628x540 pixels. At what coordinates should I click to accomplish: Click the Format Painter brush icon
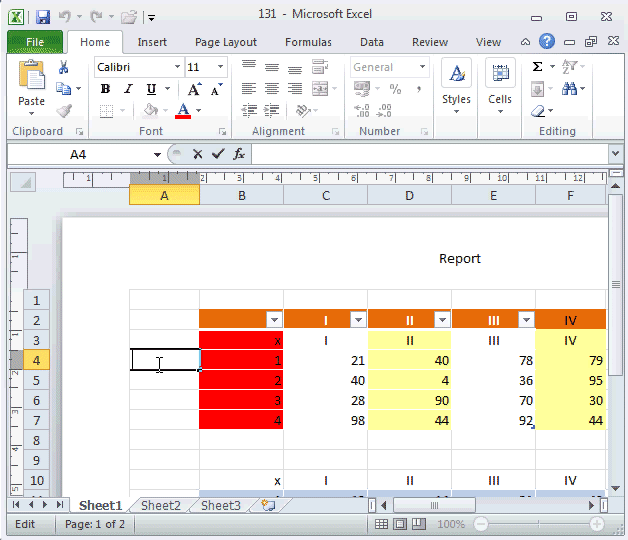(64, 110)
